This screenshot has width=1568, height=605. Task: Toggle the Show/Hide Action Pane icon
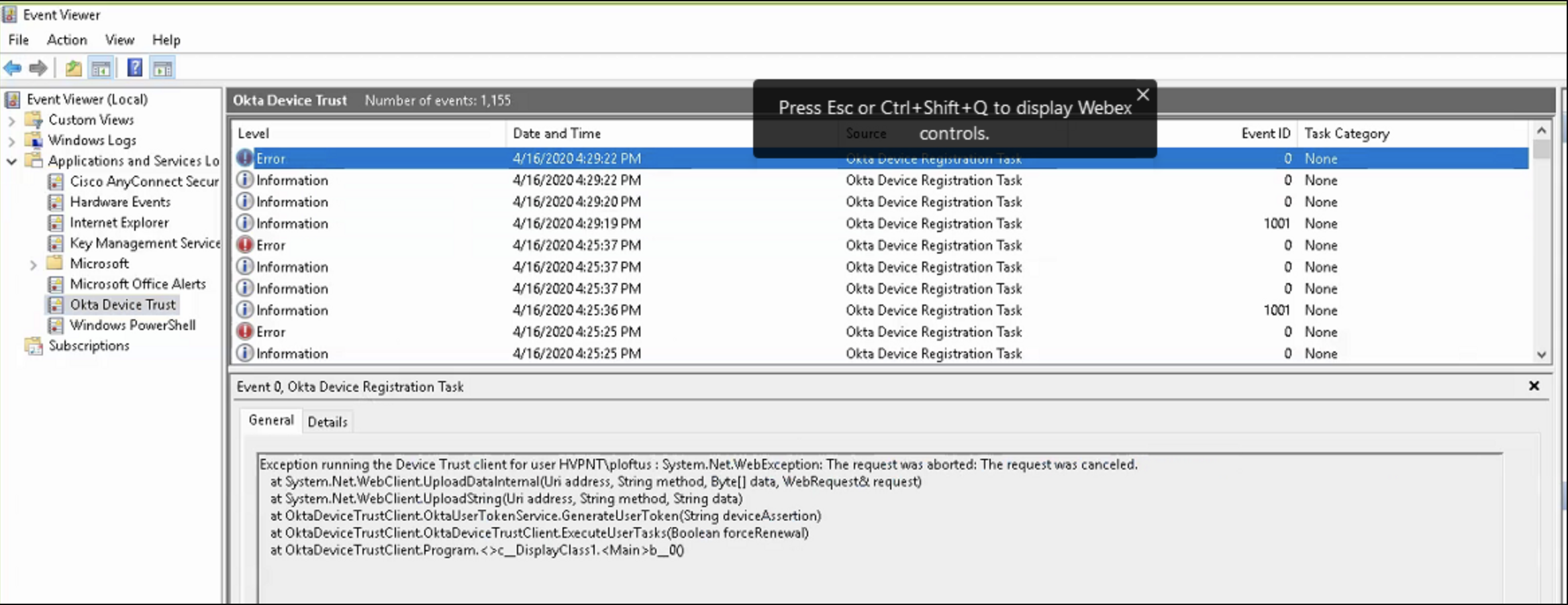point(162,68)
